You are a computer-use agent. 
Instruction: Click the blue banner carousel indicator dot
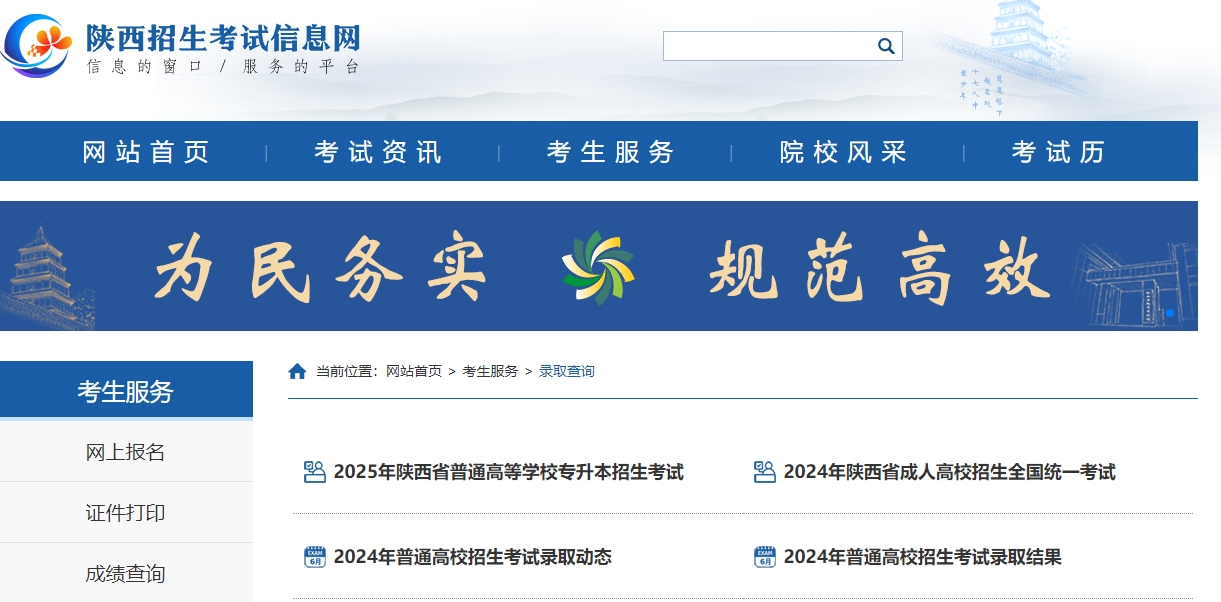click(1169, 313)
